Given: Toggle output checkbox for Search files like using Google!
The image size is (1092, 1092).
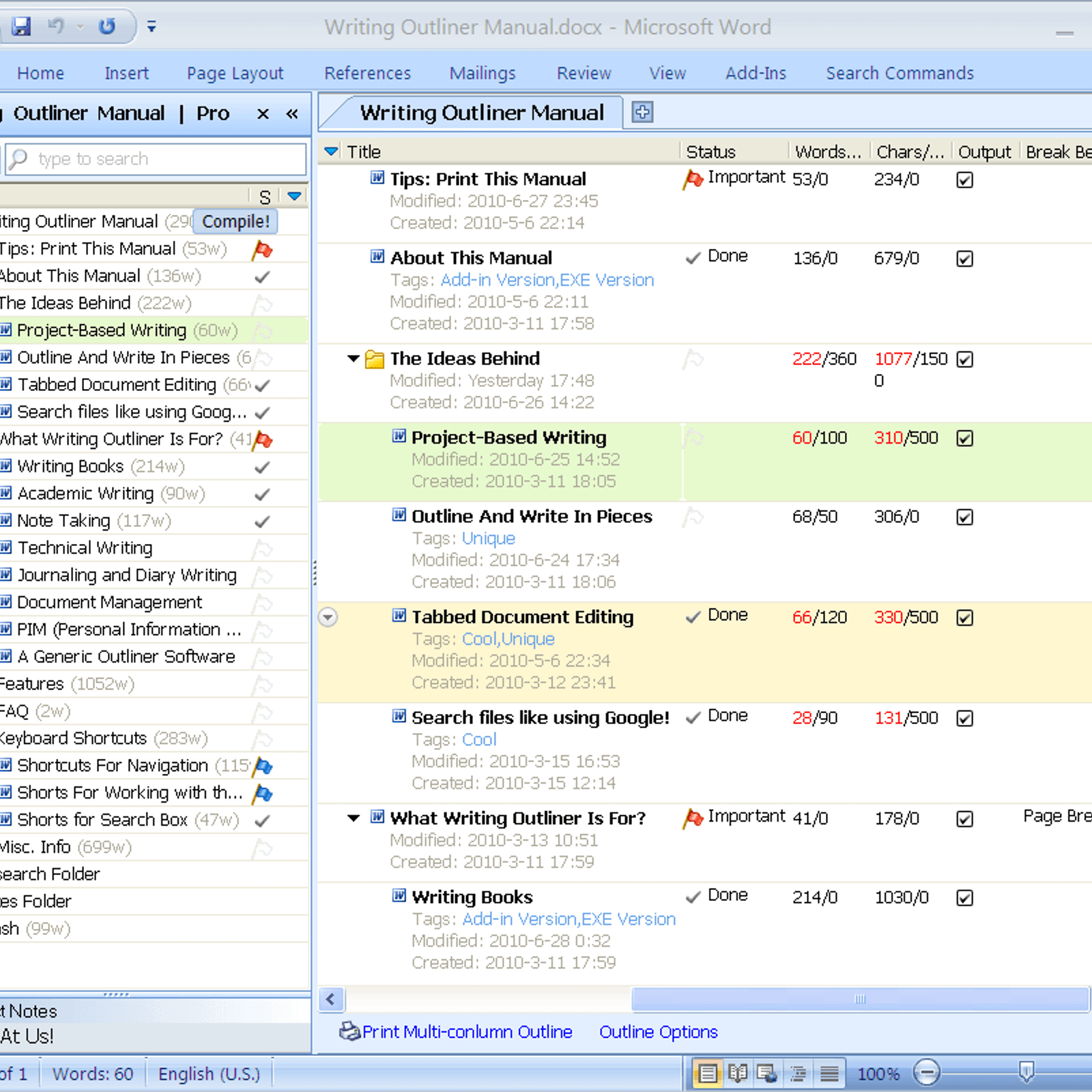Looking at the screenshot, I should 964,719.
